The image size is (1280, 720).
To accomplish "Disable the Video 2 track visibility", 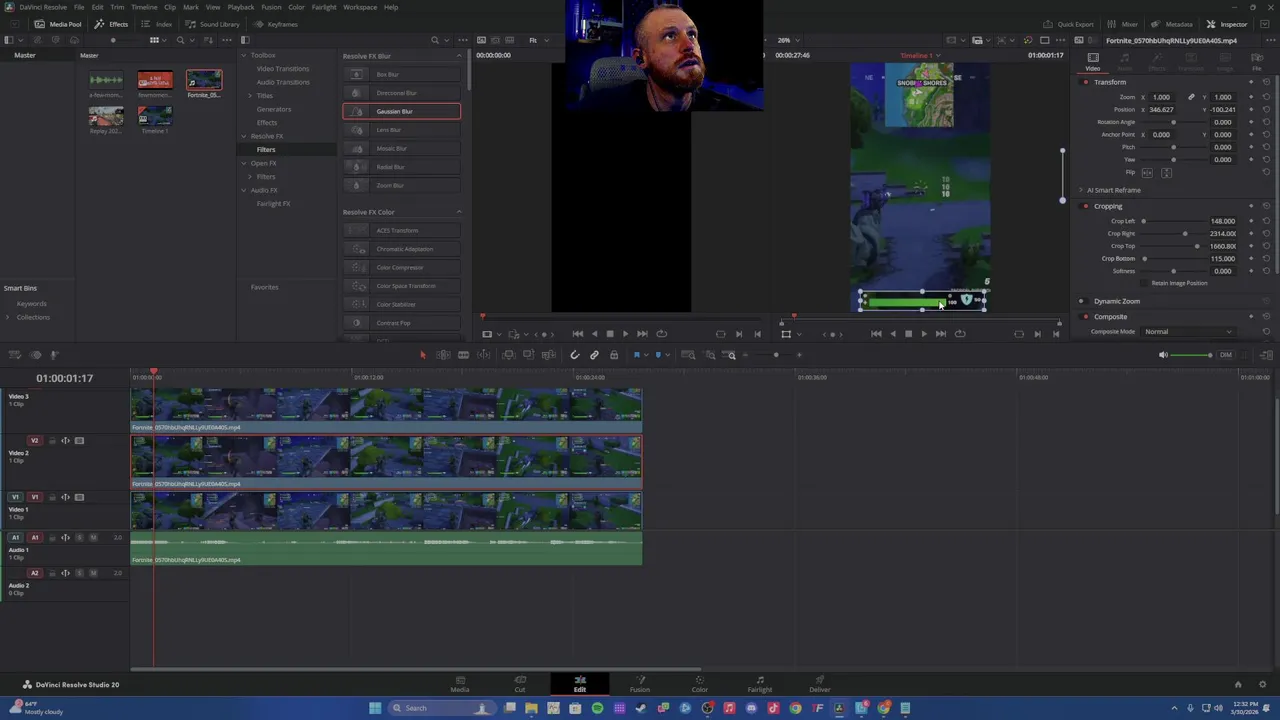I will (x=79, y=441).
